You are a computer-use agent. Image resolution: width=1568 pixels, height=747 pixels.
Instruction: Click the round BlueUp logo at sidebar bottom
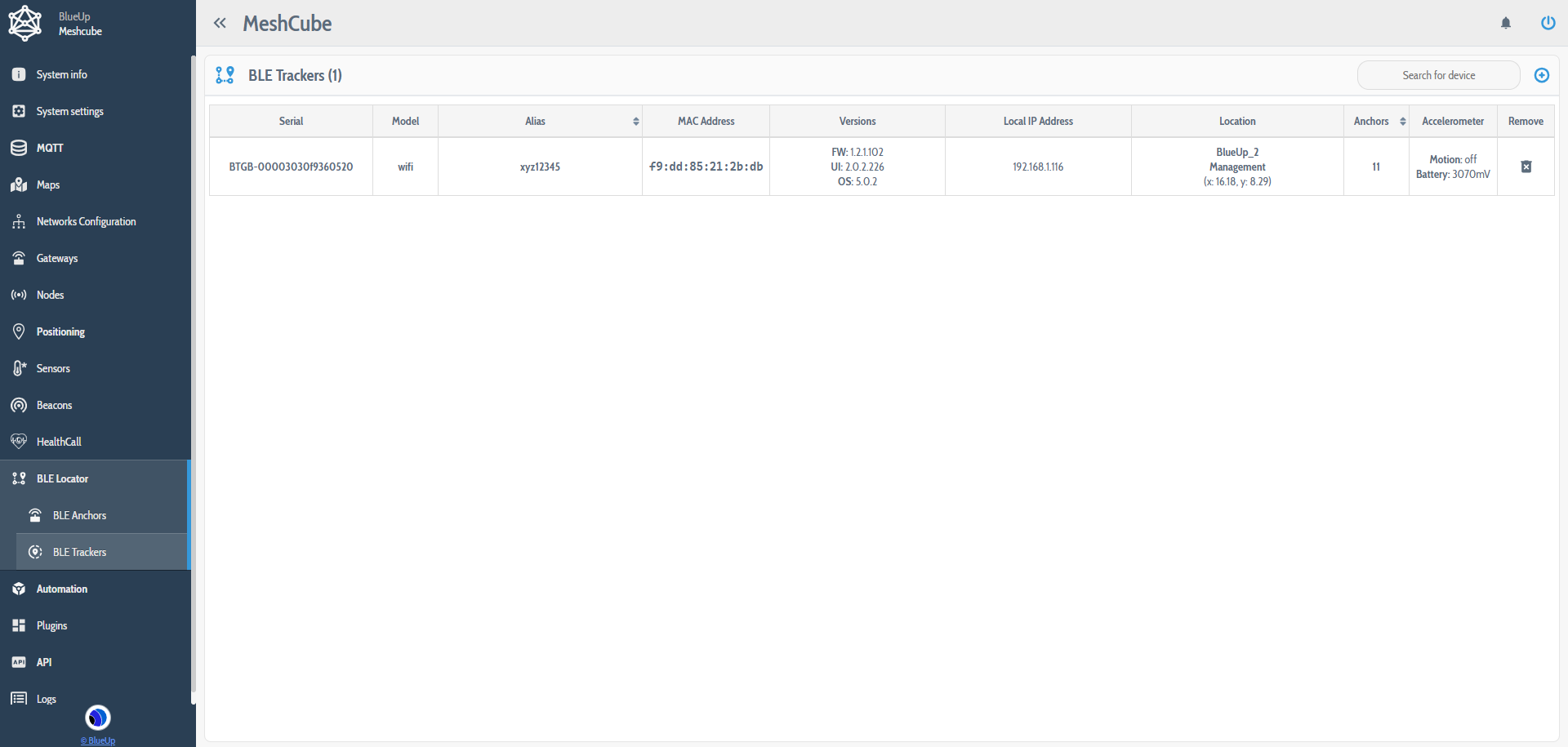click(x=98, y=718)
